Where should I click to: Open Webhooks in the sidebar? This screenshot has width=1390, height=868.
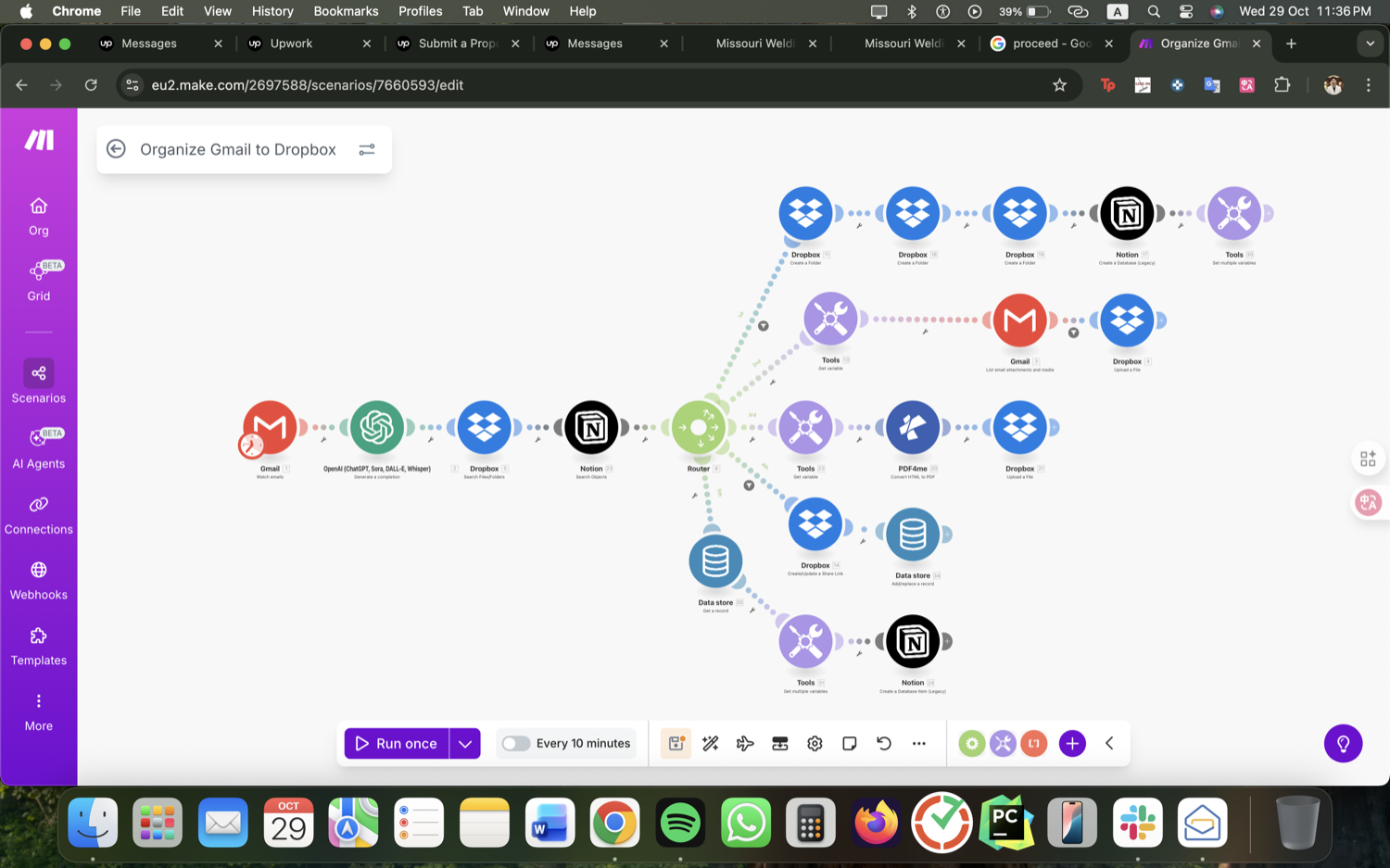click(39, 581)
